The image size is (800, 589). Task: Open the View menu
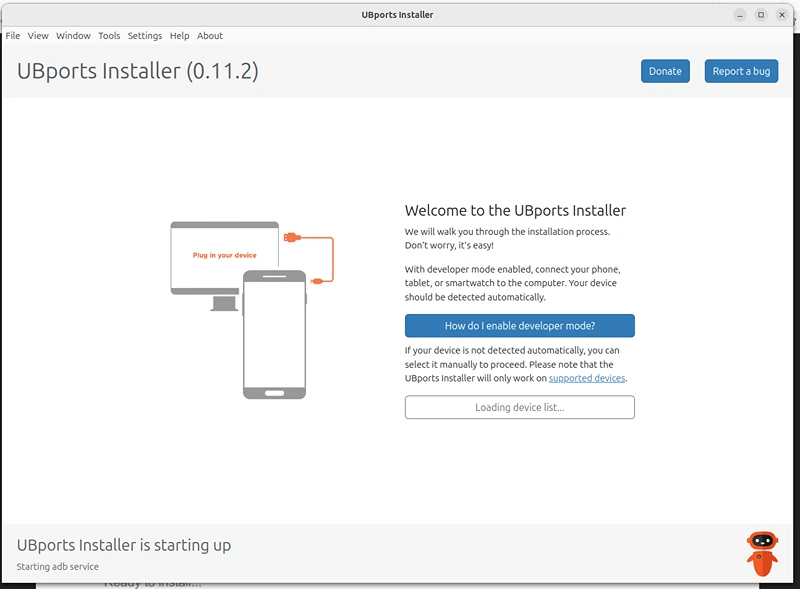(x=38, y=36)
